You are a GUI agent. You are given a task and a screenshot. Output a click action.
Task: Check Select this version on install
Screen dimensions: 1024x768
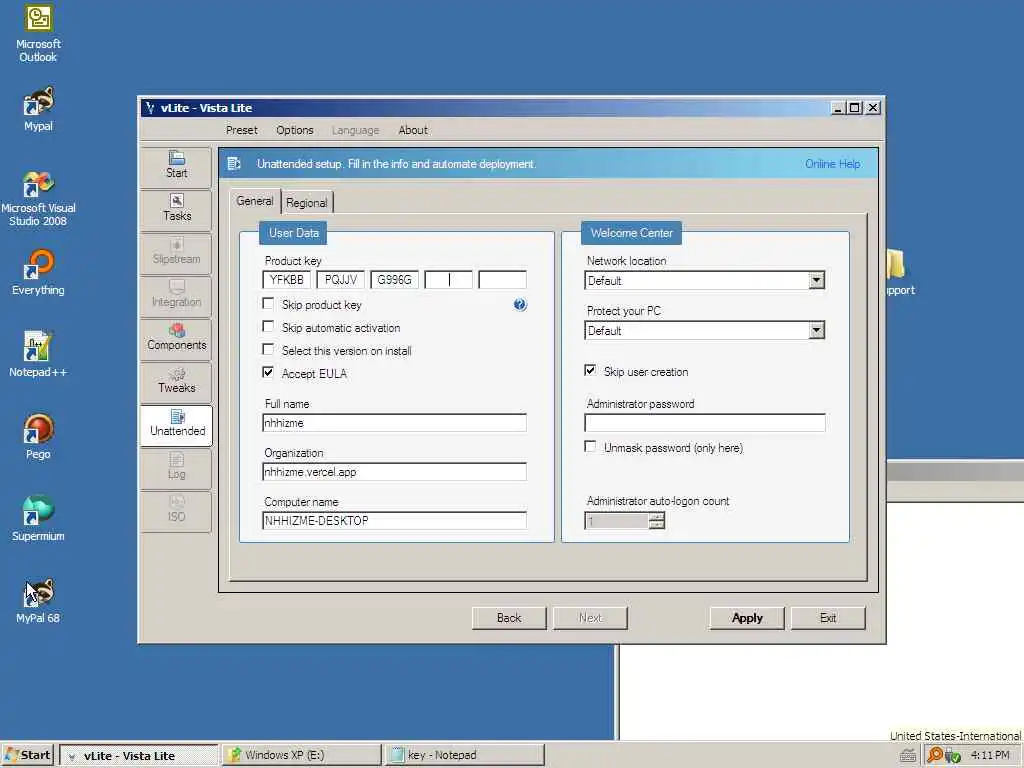click(268, 349)
